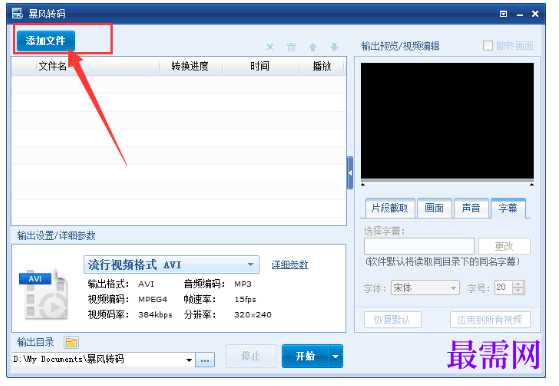Click the 添加文件 button
The height and width of the screenshot is (386, 559).
(x=46, y=41)
